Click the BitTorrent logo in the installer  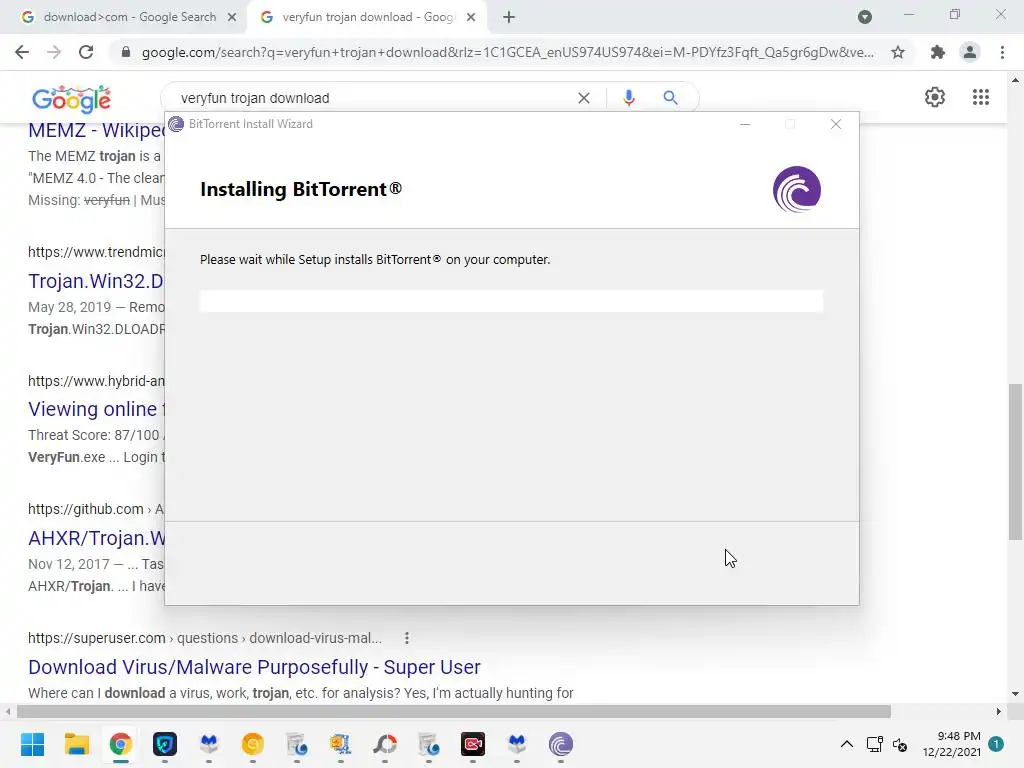coord(797,189)
